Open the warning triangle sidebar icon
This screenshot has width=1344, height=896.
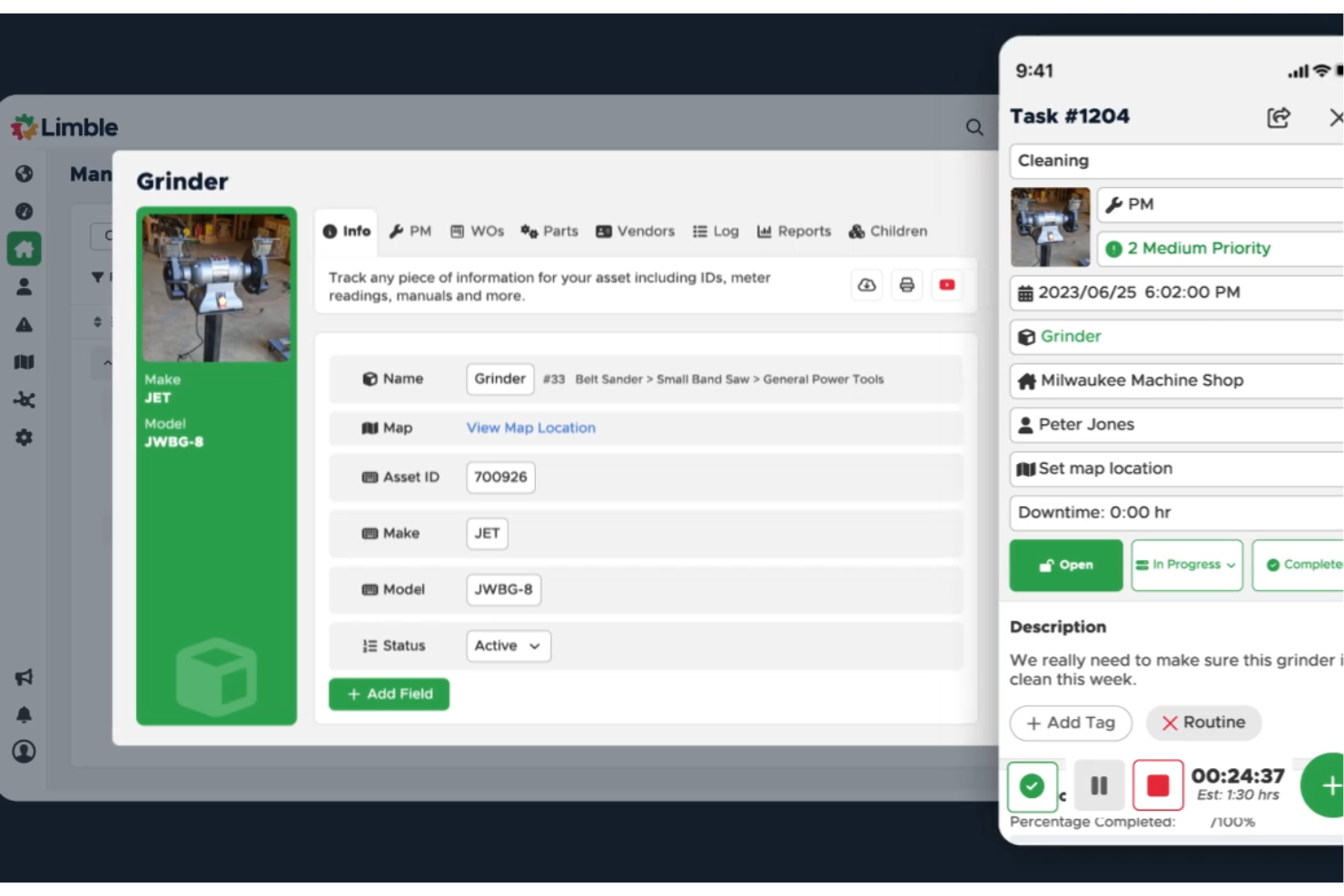pyautogui.click(x=25, y=324)
